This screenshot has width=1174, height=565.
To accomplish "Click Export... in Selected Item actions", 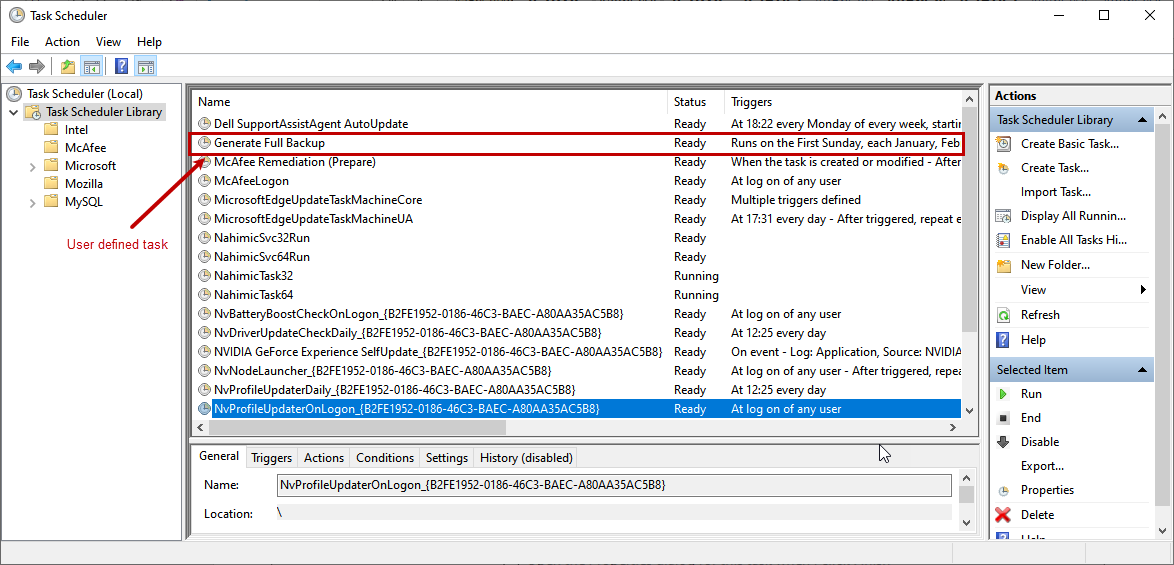I will click(x=1042, y=466).
